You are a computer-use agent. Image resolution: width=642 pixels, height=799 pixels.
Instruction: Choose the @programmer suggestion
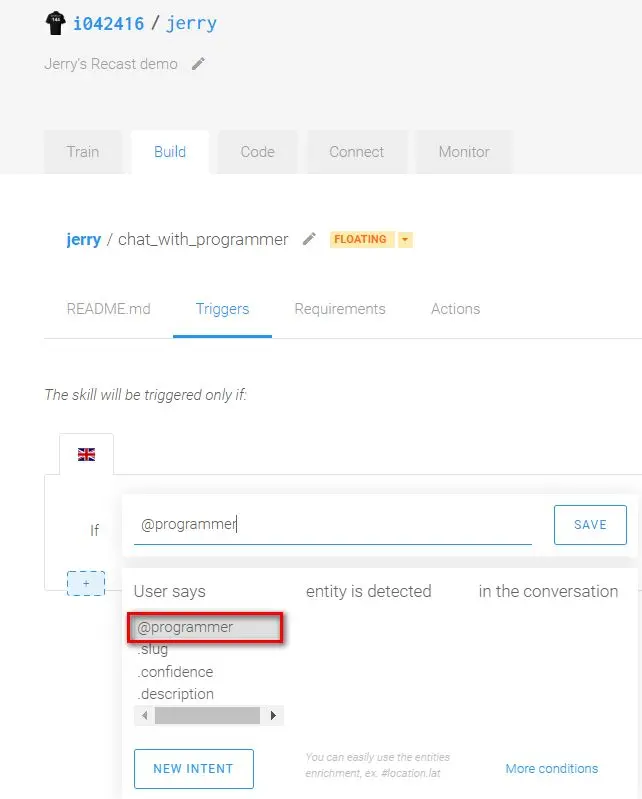[205, 627]
